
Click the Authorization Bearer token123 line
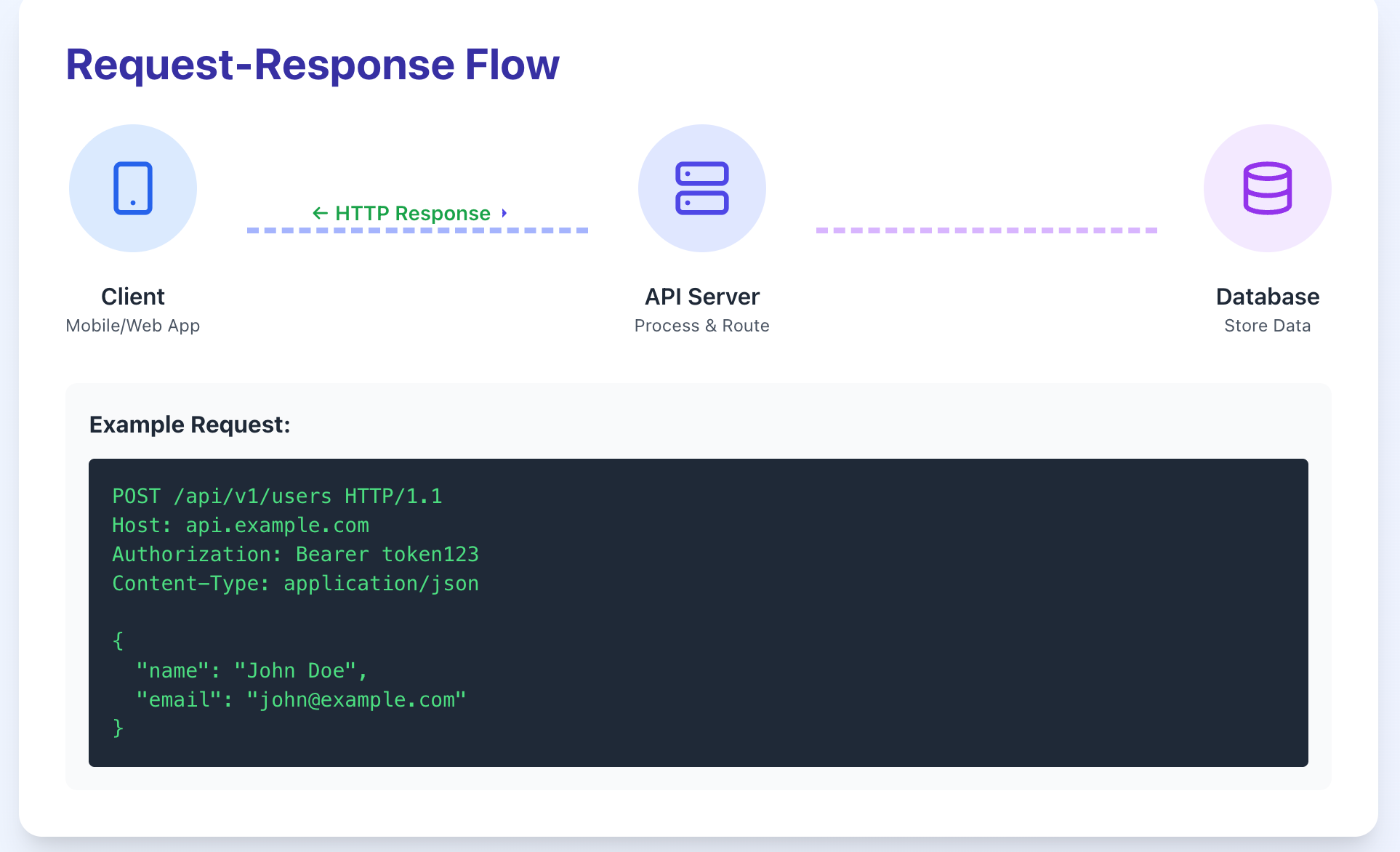point(295,555)
